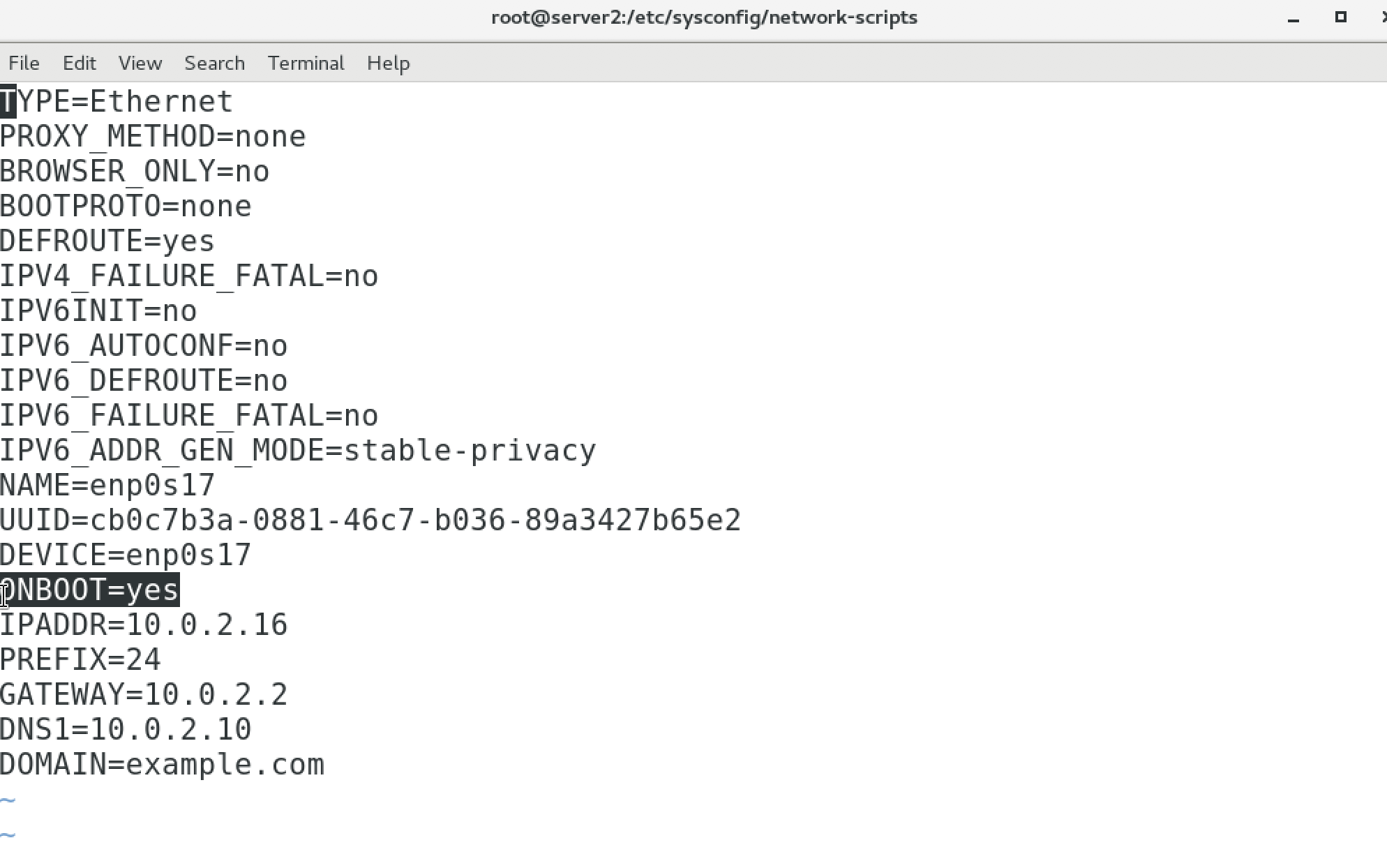Click the IPADDR=10.0.2.16 line
1387x868 pixels.
point(144,625)
